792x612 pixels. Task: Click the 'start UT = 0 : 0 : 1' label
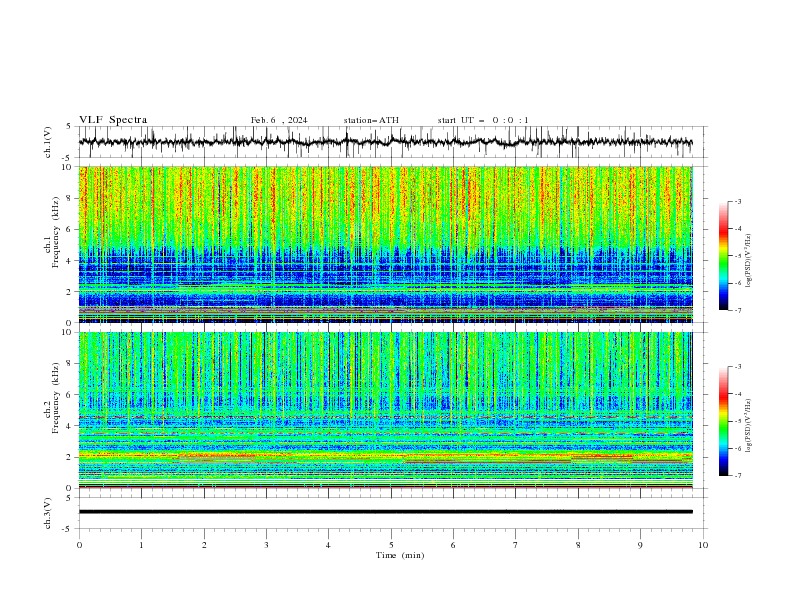(x=483, y=120)
